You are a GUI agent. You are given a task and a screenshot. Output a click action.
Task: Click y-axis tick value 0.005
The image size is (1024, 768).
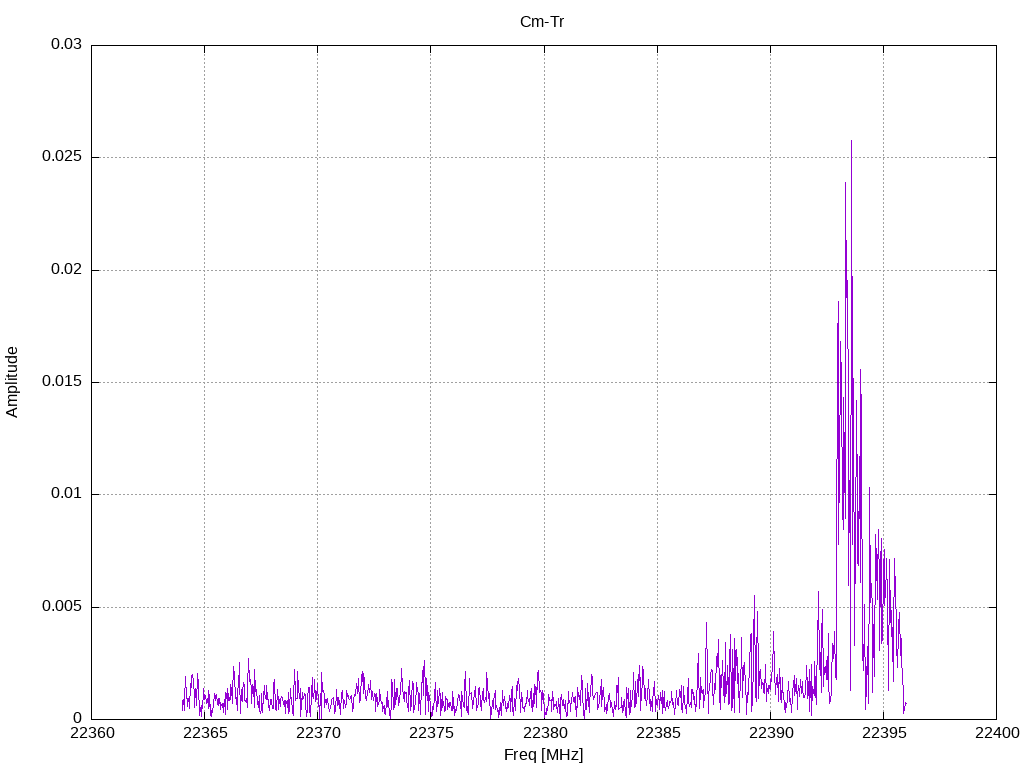click(x=62, y=607)
